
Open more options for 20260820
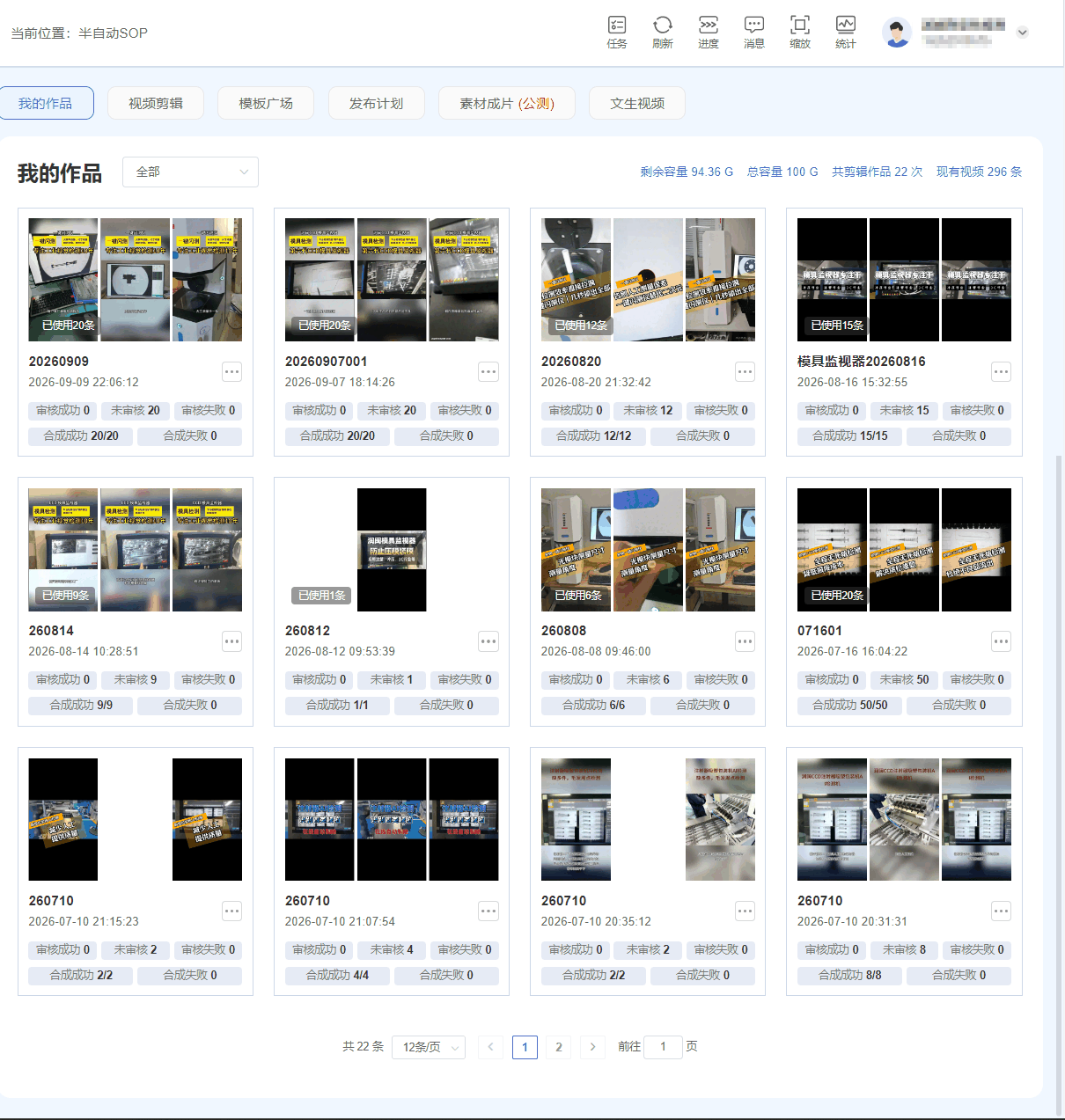coord(745,372)
